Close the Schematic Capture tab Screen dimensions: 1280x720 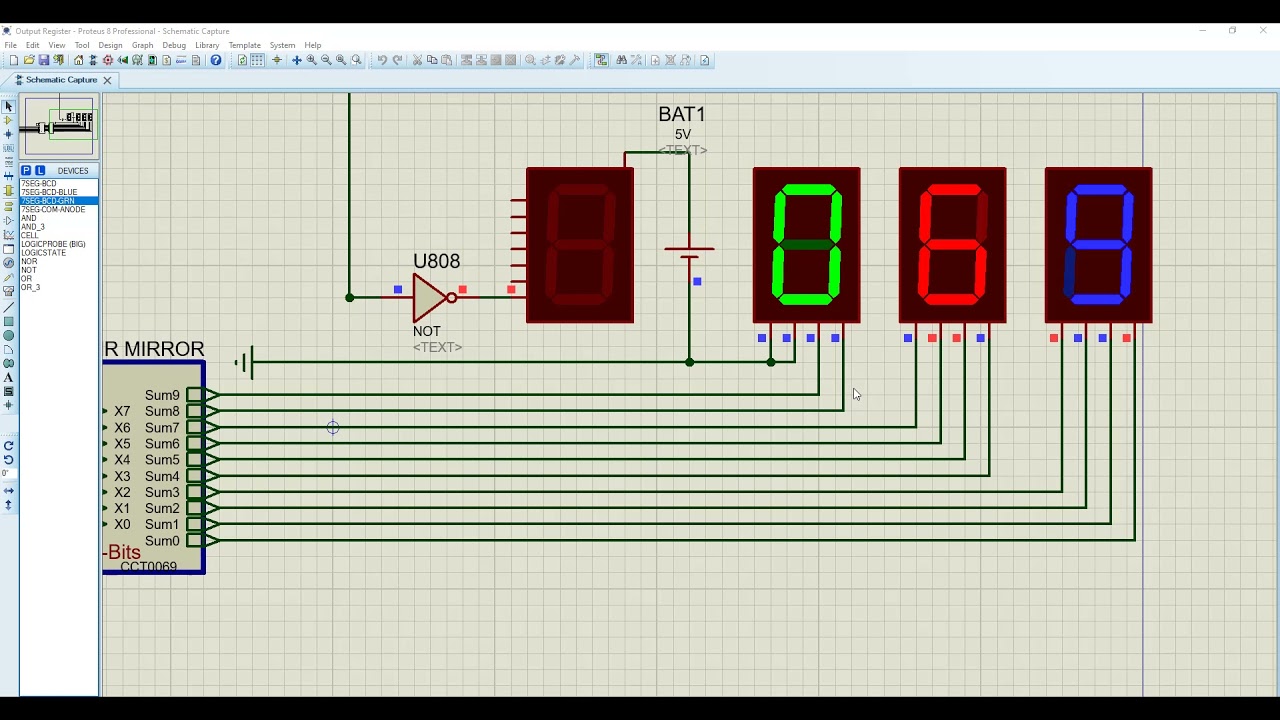click(x=107, y=80)
